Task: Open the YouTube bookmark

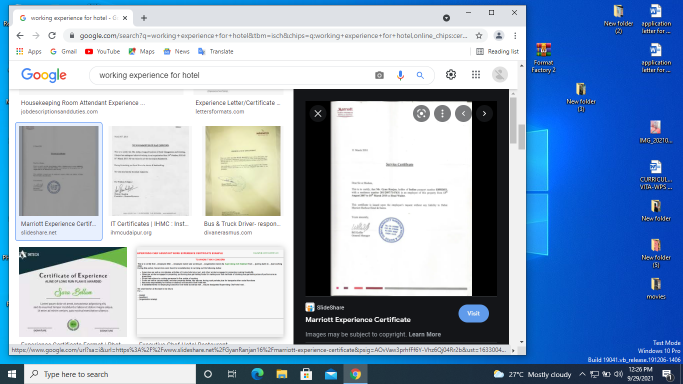Action: tap(102, 51)
